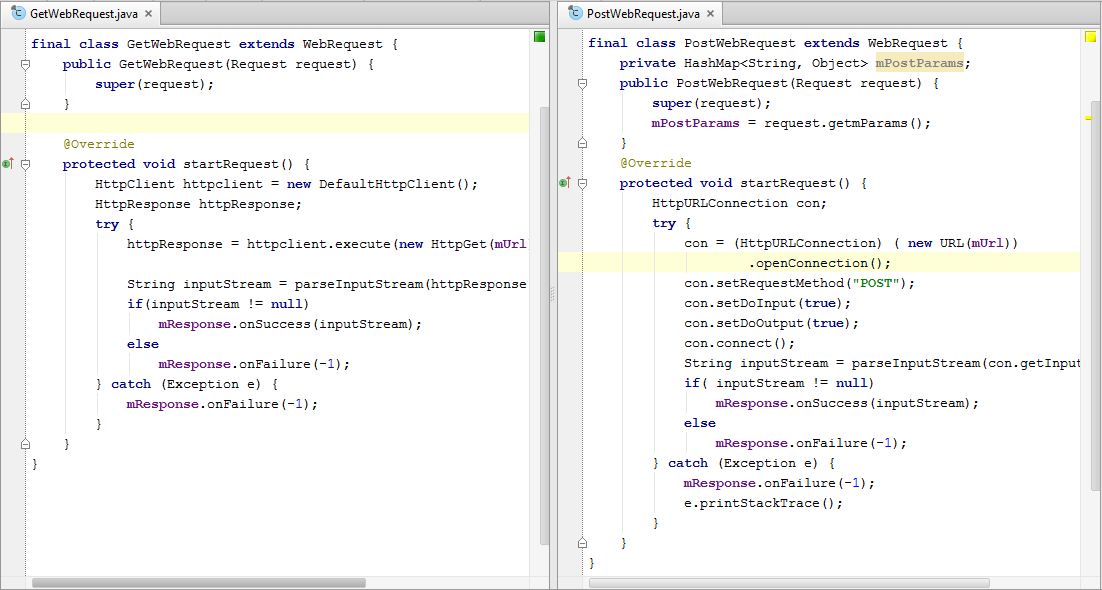Close the PostWebRequest.java tab
Viewport: 1102px width, 590px height.
click(x=710, y=13)
